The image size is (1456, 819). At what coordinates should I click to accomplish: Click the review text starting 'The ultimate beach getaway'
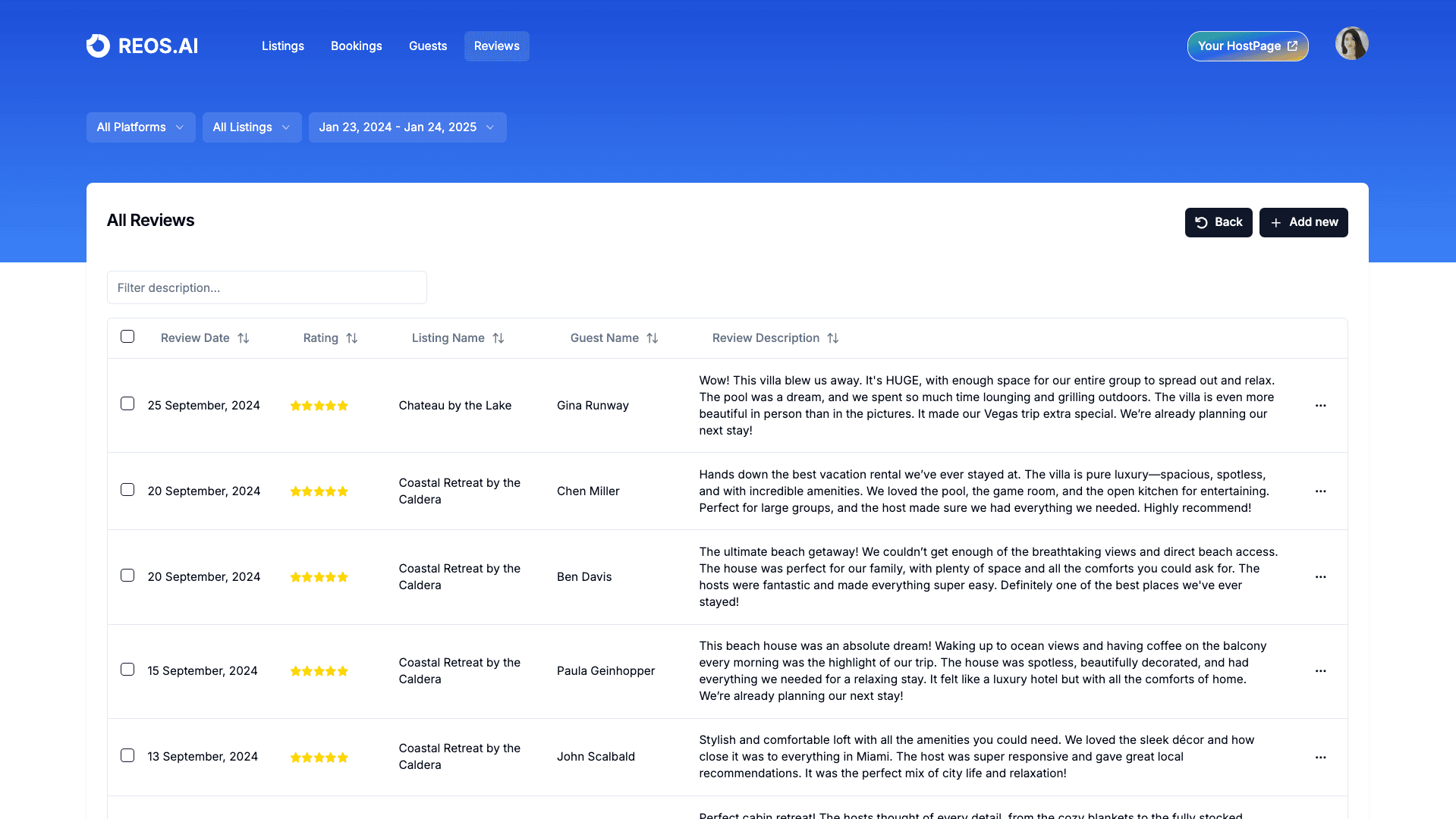(989, 577)
